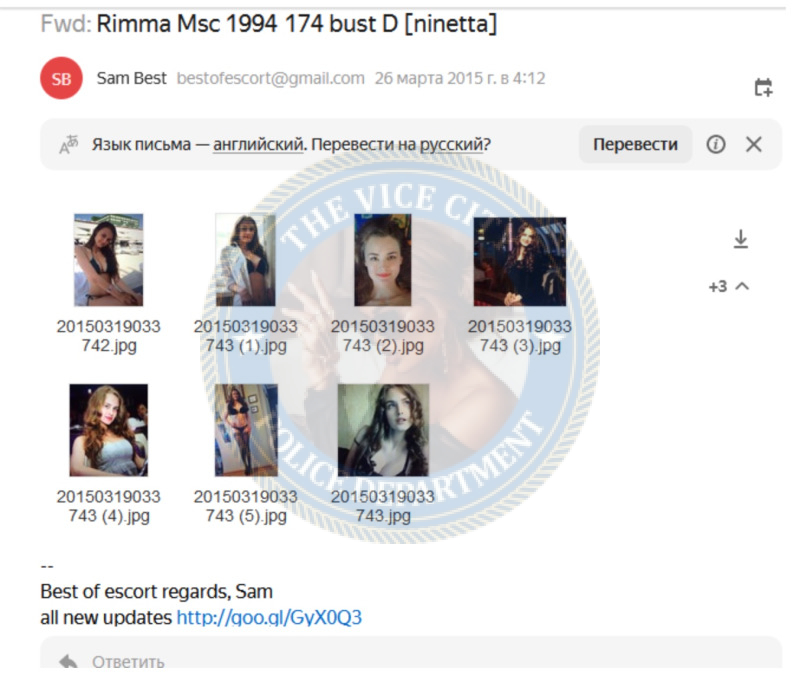Click the translation info icon
This screenshot has height=688, width=800.
(715, 144)
